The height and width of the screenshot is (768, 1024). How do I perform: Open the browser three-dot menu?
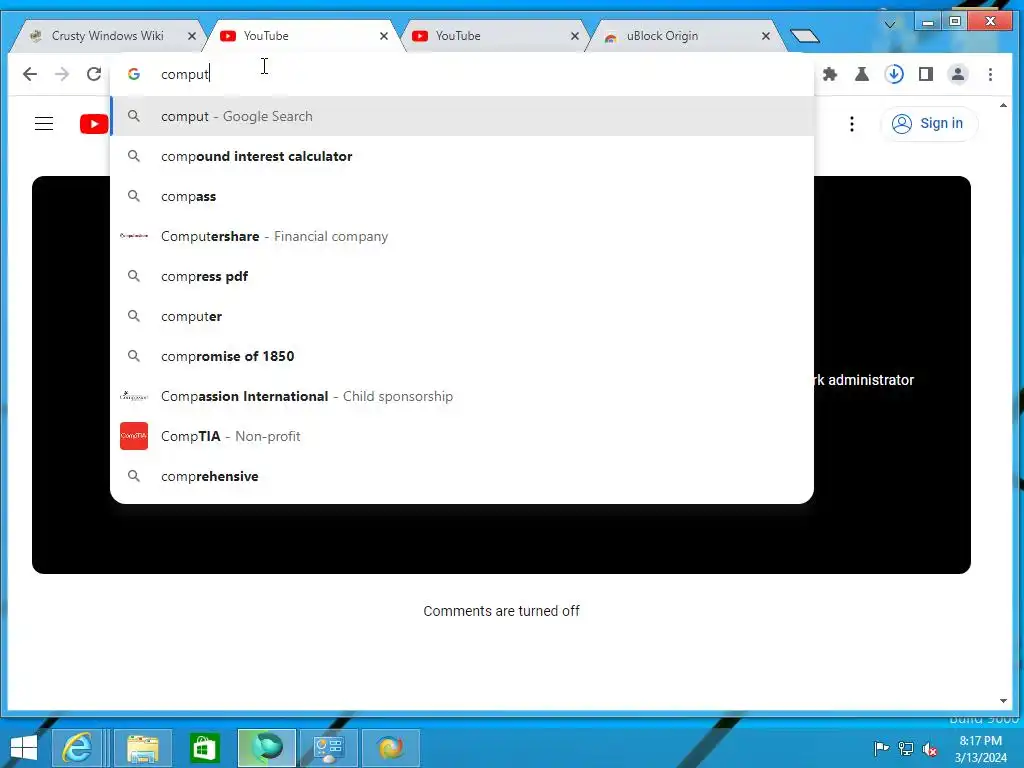pos(991,74)
